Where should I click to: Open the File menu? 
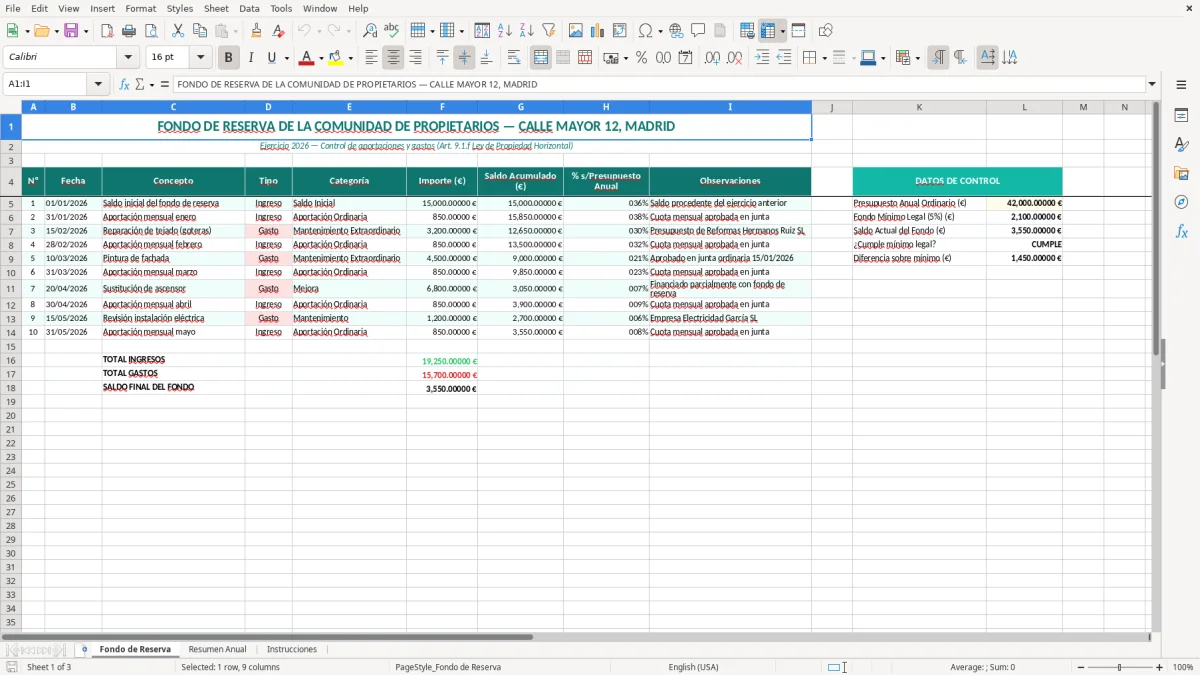13,8
